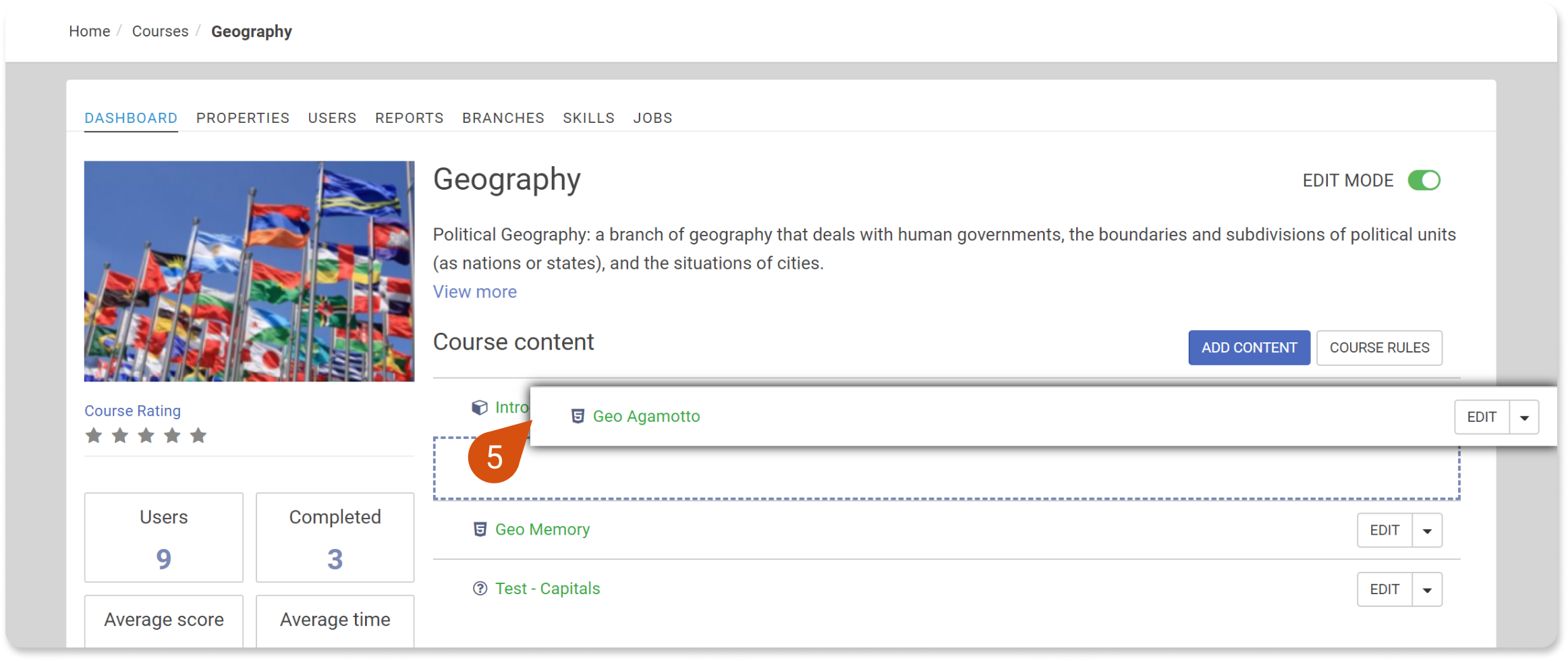
Task: Open the Test - Capitals edit dropdown arrow
Action: pyautogui.click(x=1427, y=589)
